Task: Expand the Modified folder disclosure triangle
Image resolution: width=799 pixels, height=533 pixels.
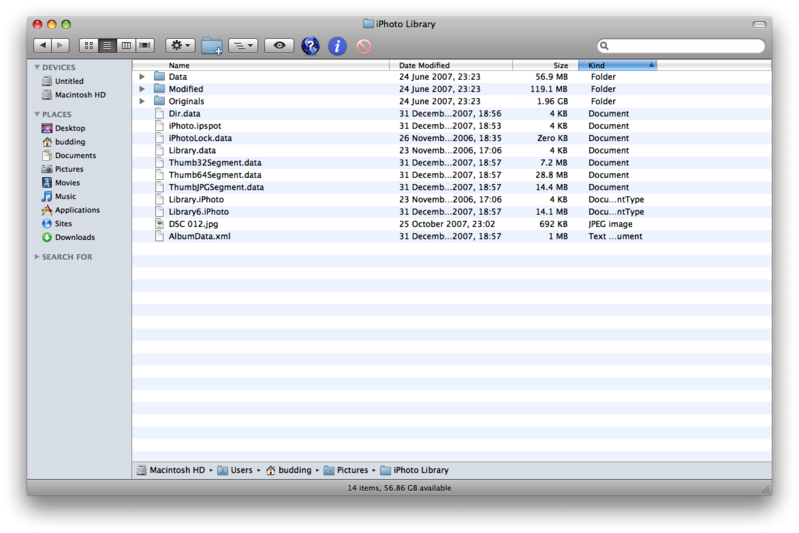Action: tap(142, 89)
